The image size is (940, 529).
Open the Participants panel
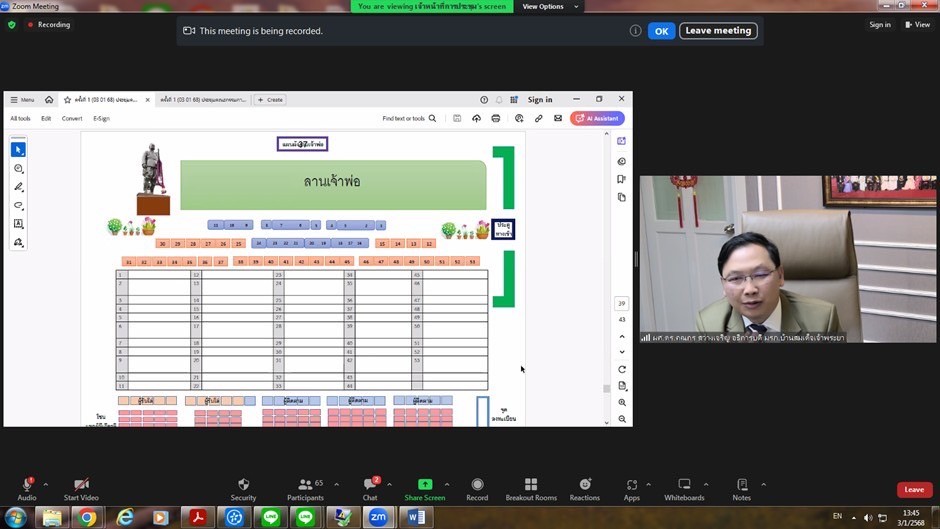(x=305, y=489)
